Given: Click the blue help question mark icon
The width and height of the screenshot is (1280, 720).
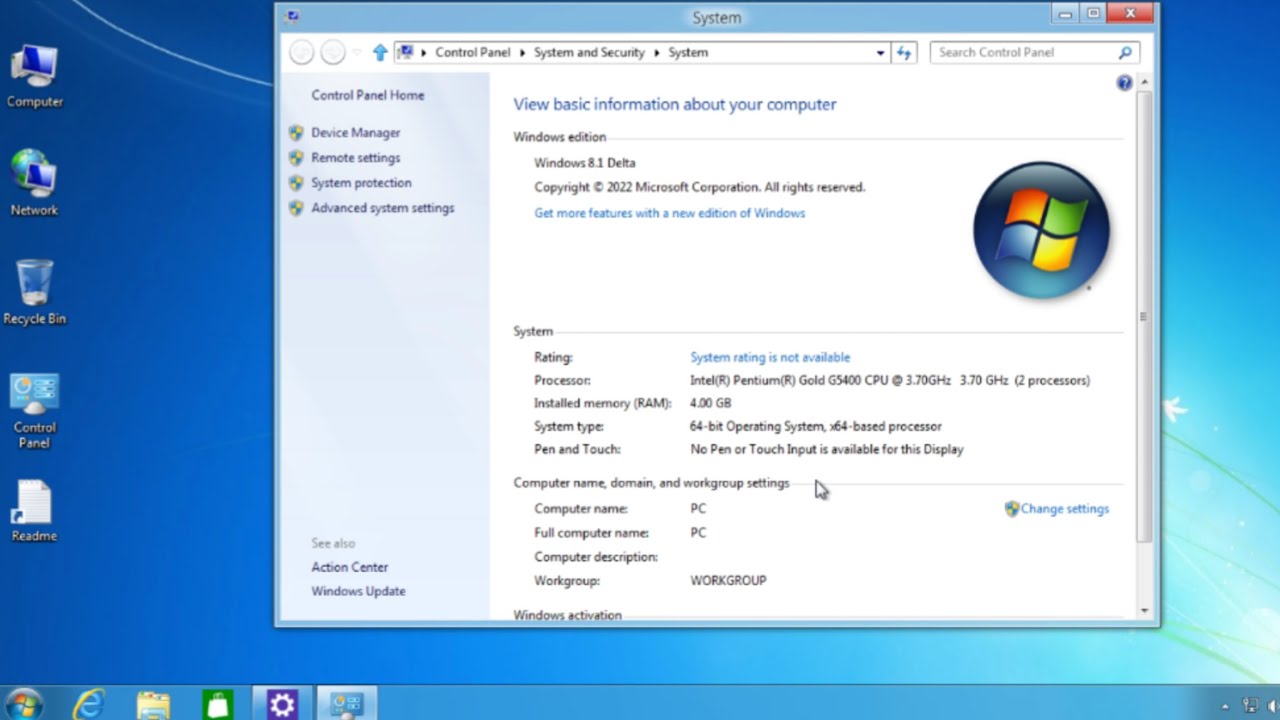Looking at the screenshot, I should tap(1124, 83).
